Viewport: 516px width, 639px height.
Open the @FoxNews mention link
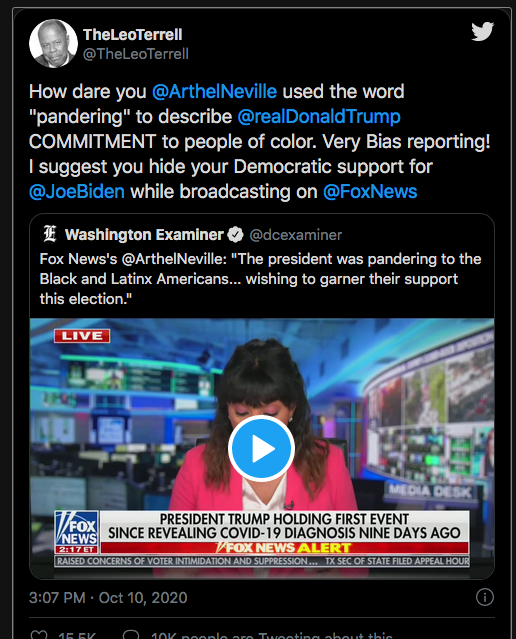(370, 192)
